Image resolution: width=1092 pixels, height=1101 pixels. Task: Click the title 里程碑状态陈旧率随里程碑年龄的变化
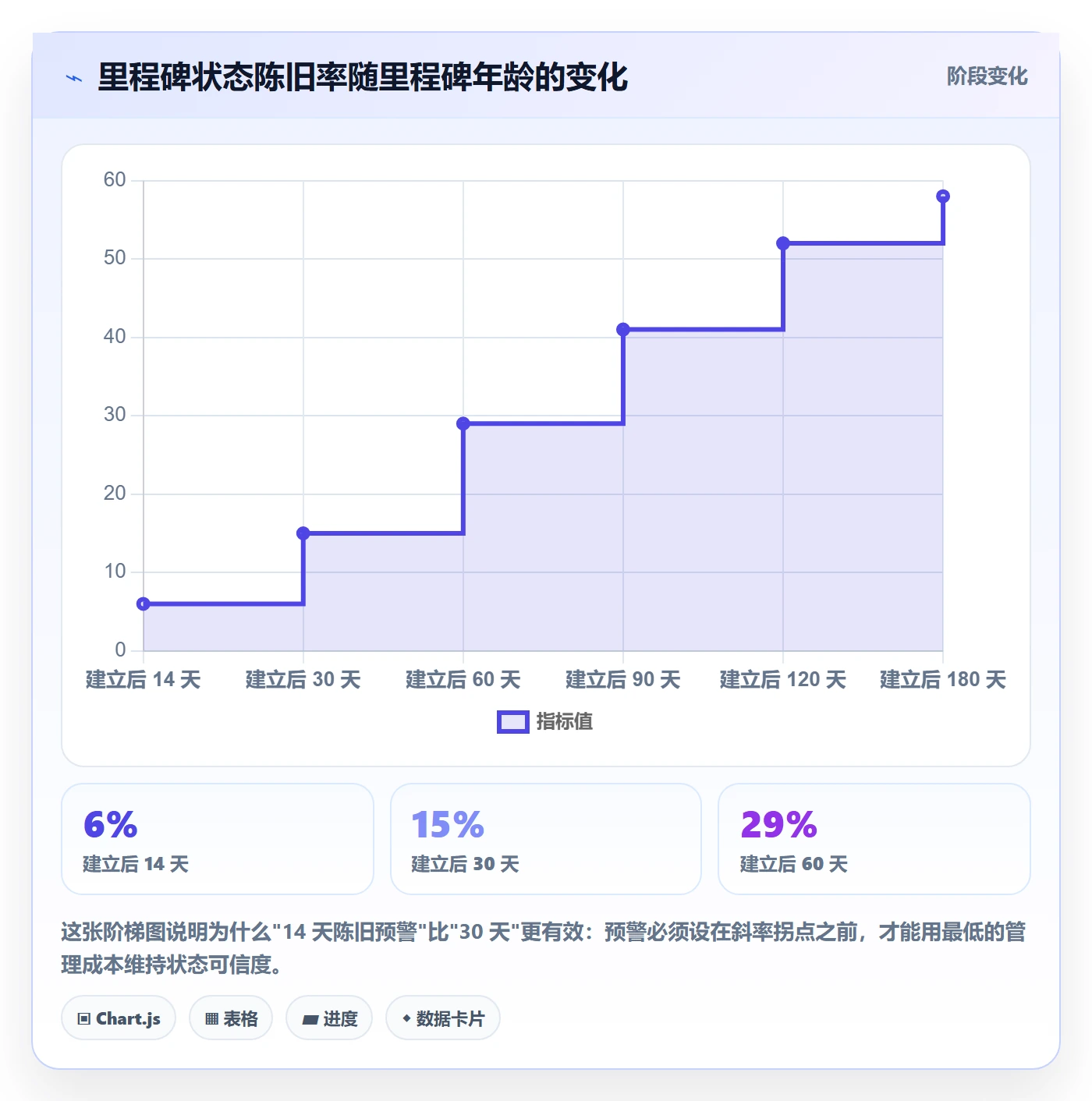[363, 77]
